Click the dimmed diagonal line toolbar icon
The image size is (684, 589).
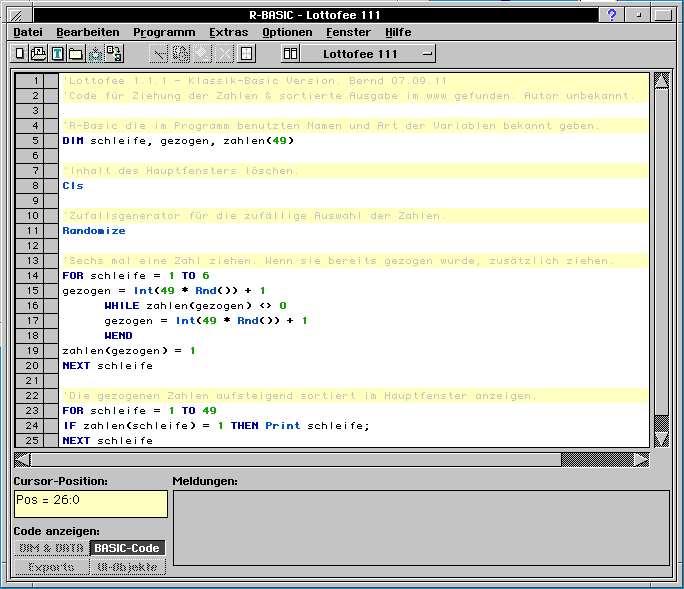coord(159,54)
